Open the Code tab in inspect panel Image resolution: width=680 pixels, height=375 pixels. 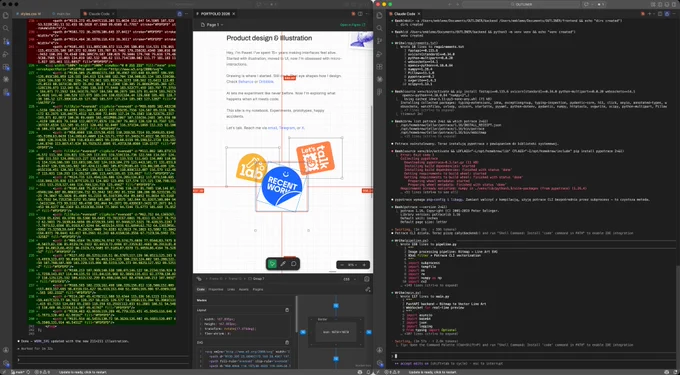201,289
